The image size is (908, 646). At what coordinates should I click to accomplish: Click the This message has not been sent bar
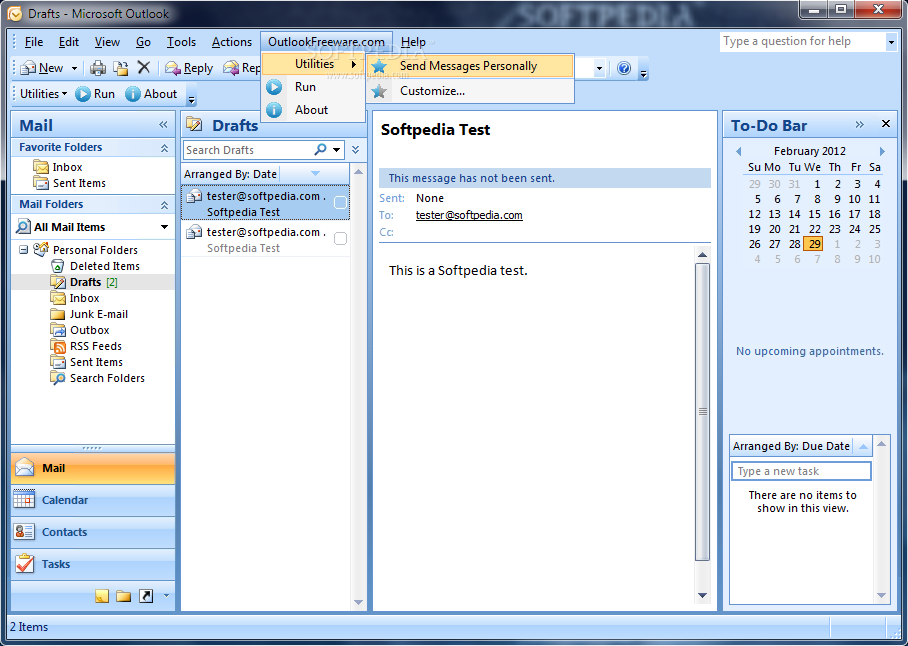(545, 178)
